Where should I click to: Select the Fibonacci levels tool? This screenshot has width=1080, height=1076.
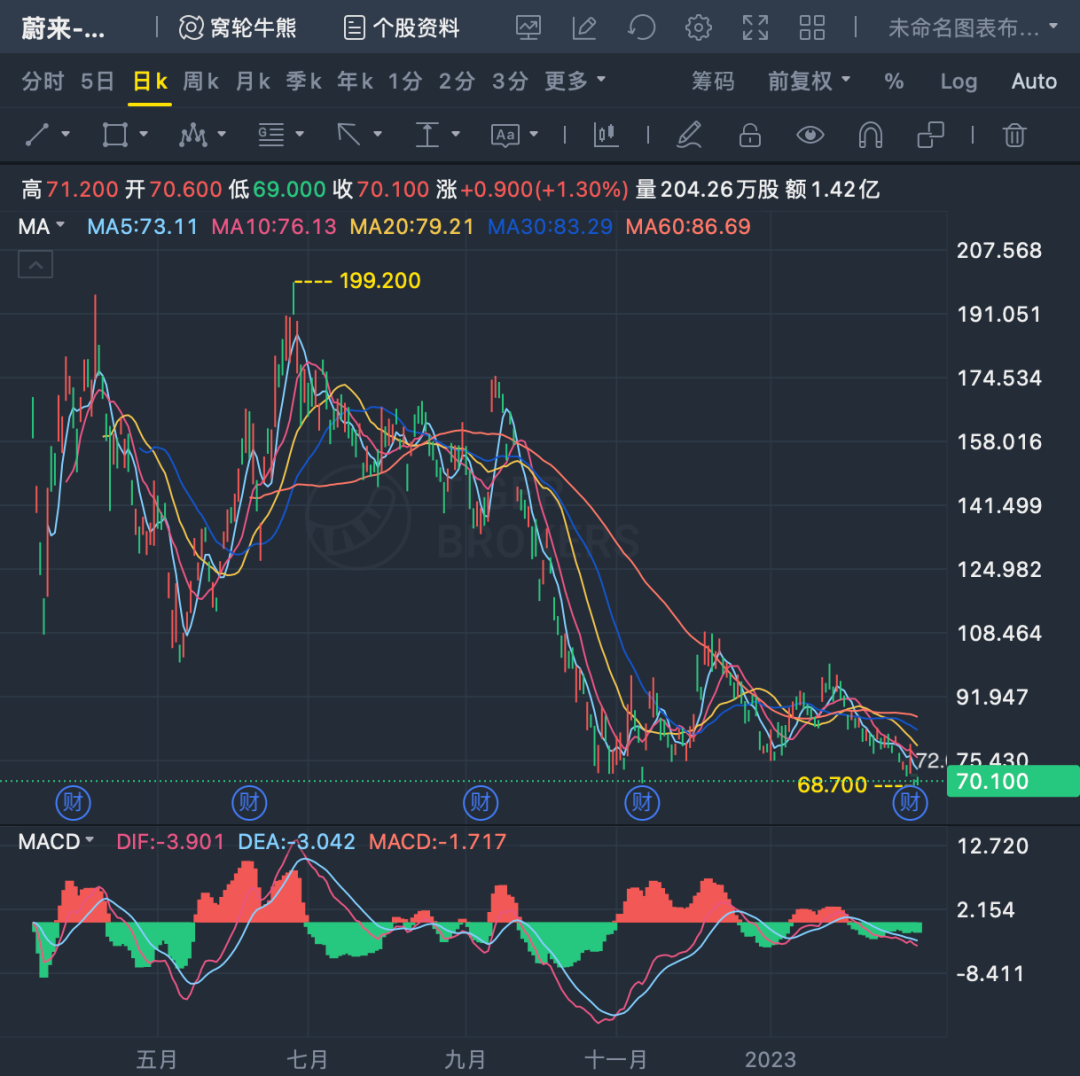[271, 134]
